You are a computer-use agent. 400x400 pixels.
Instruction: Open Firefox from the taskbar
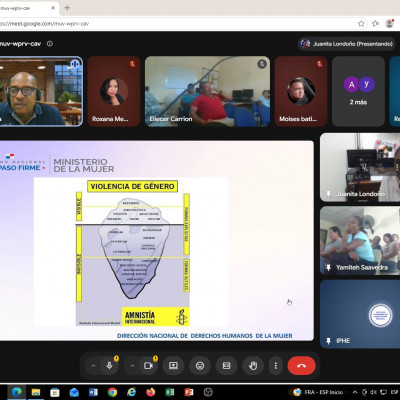pyautogui.click(x=151, y=392)
